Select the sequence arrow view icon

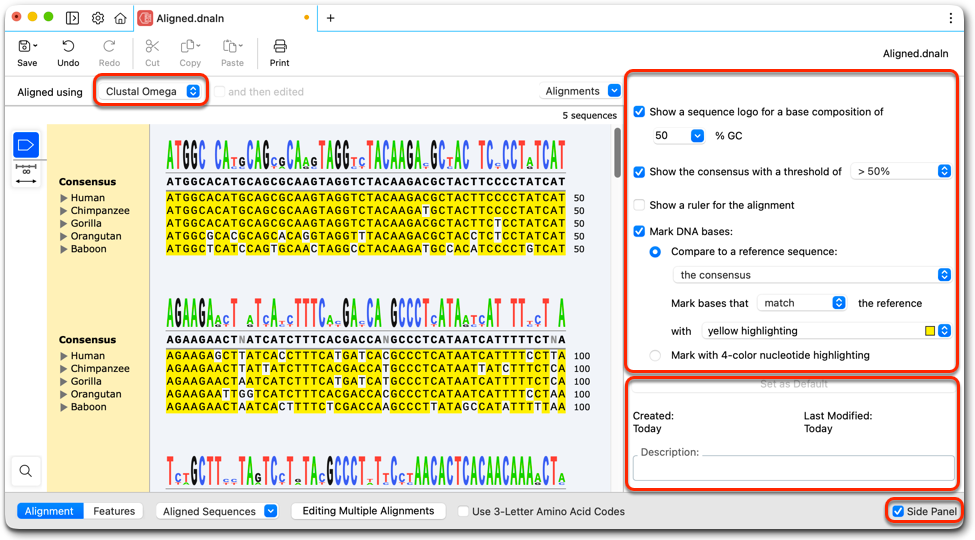point(26,145)
